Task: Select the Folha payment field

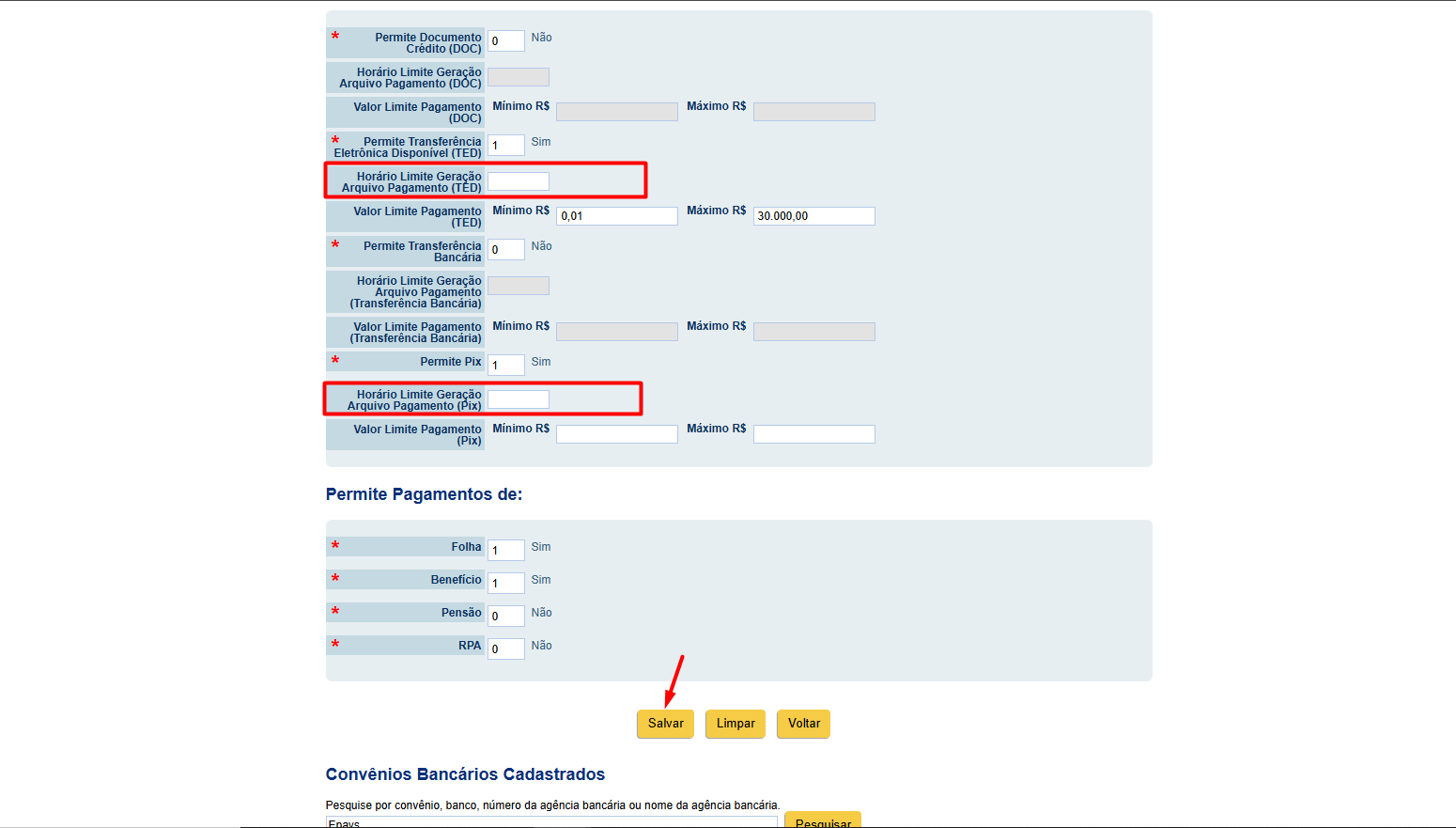Action: click(x=506, y=551)
